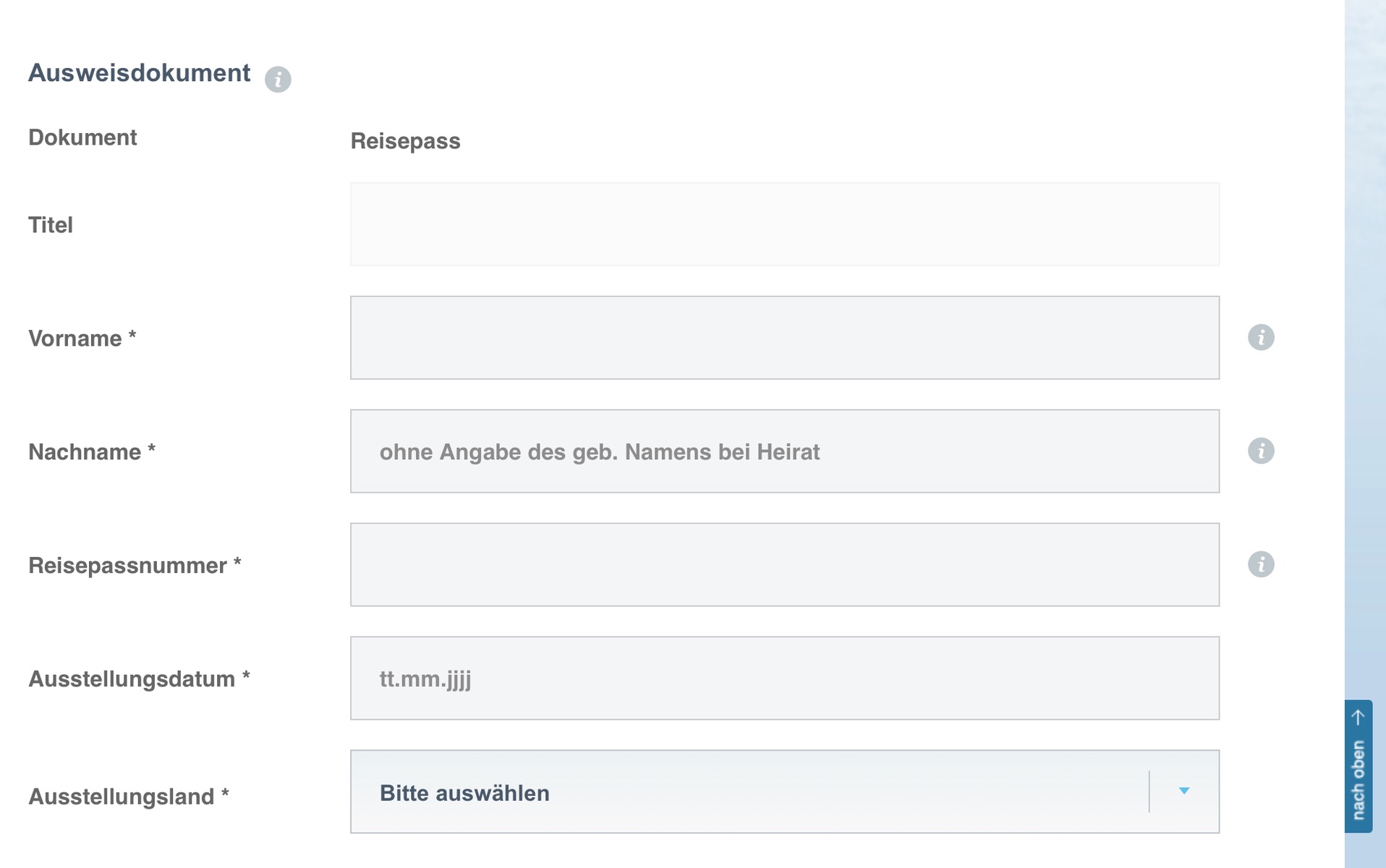Click the "Reisepassnummer *" label
1386x868 pixels.
point(135,566)
